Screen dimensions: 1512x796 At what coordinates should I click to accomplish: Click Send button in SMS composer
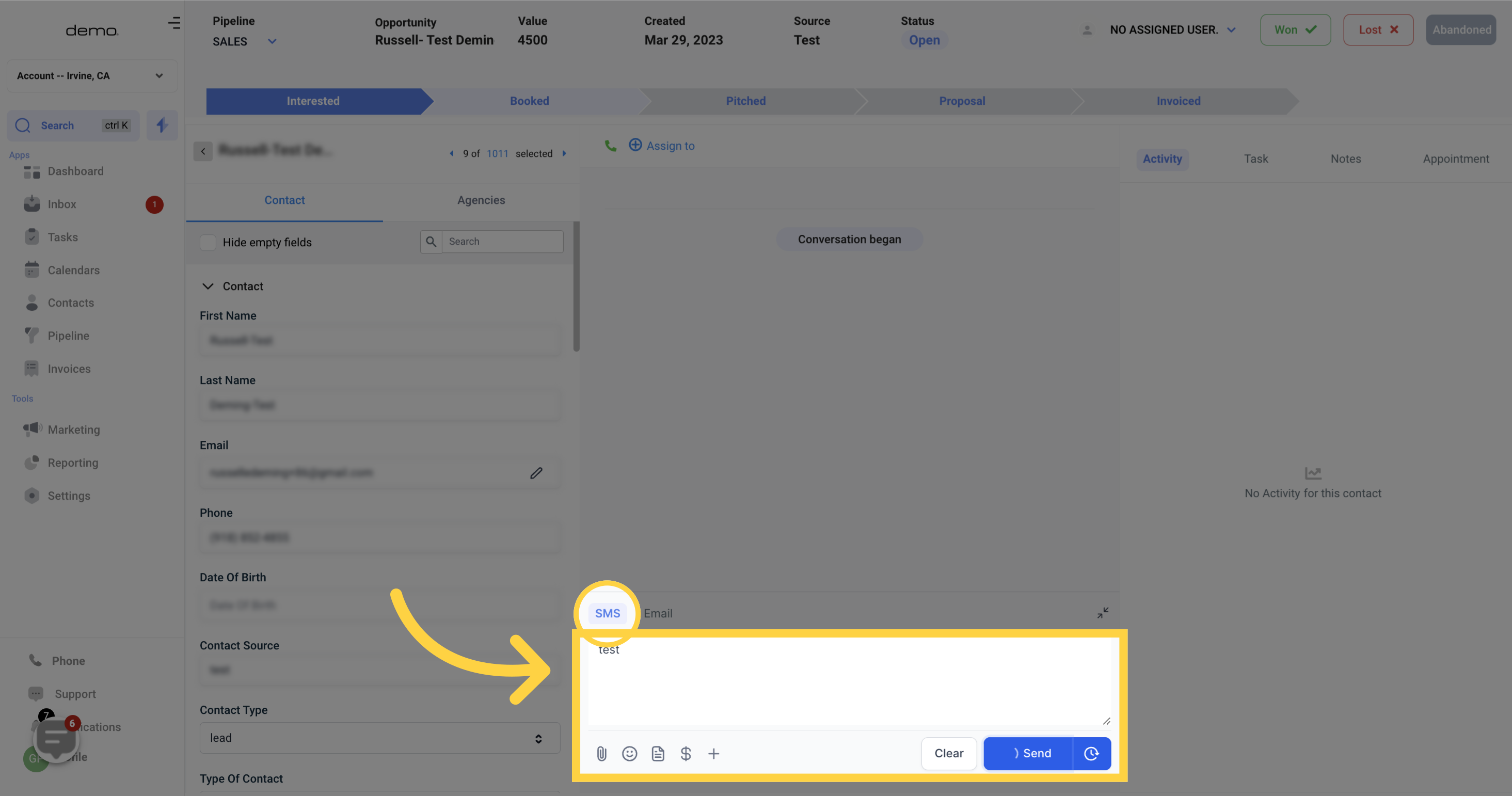(1030, 753)
